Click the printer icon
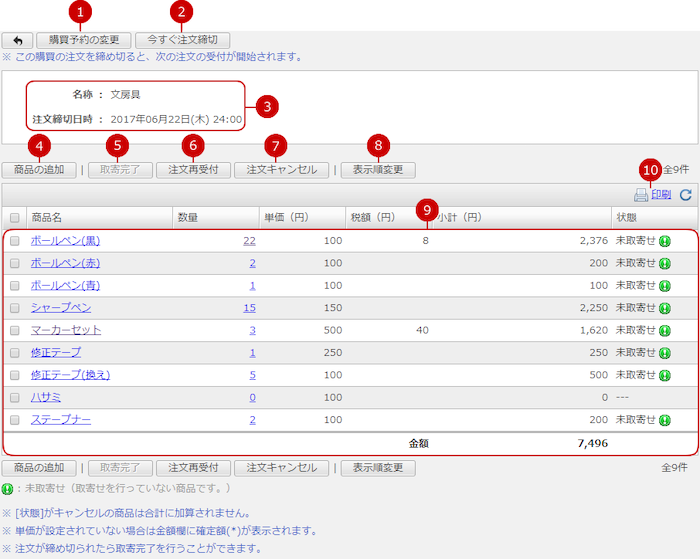The width and height of the screenshot is (700, 559). (x=640, y=196)
